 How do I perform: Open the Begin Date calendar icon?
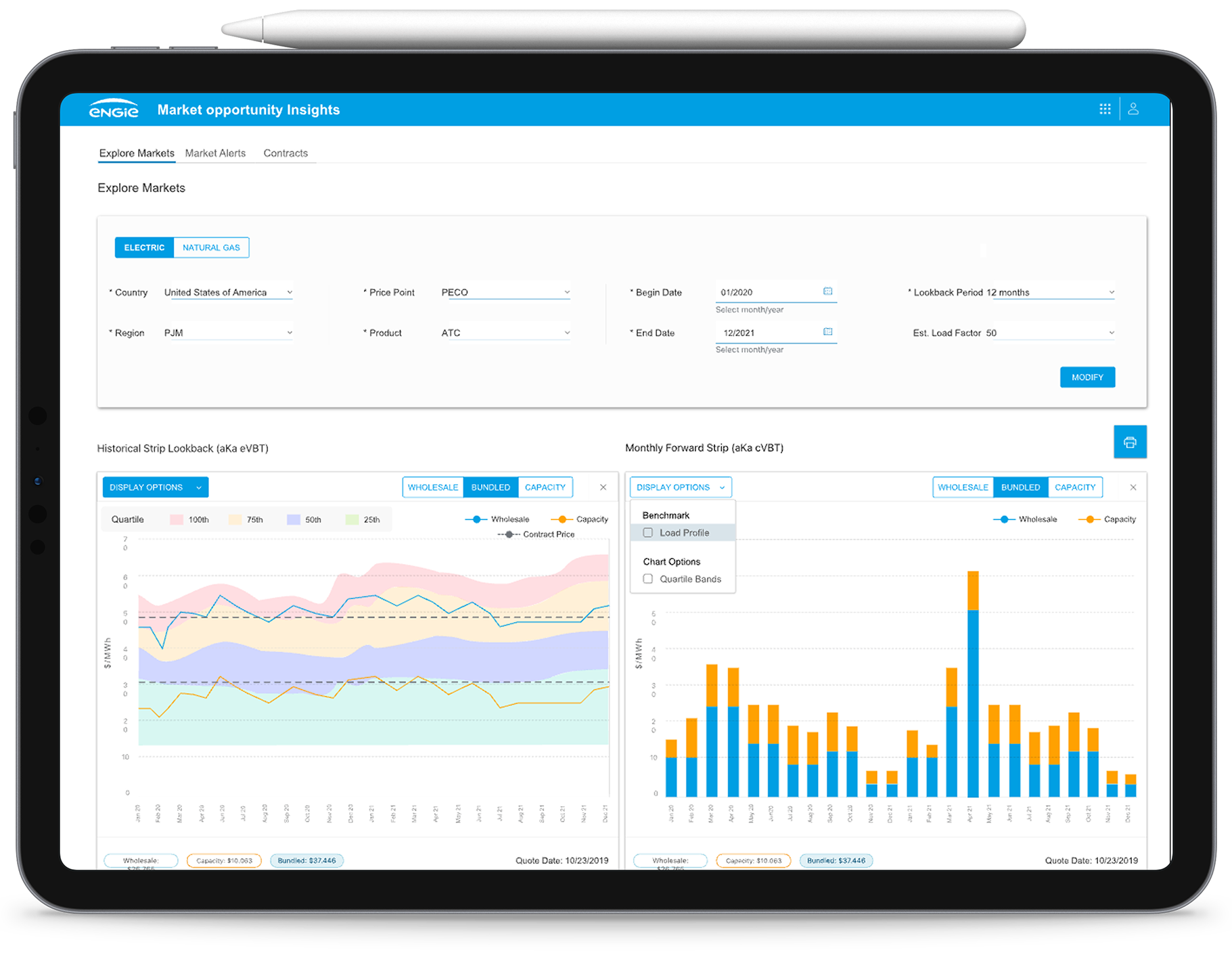coord(827,291)
